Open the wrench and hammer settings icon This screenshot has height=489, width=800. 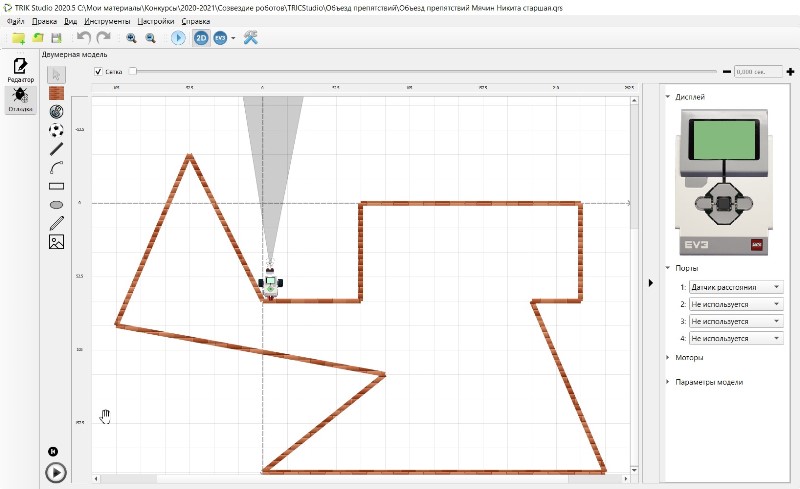251,38
